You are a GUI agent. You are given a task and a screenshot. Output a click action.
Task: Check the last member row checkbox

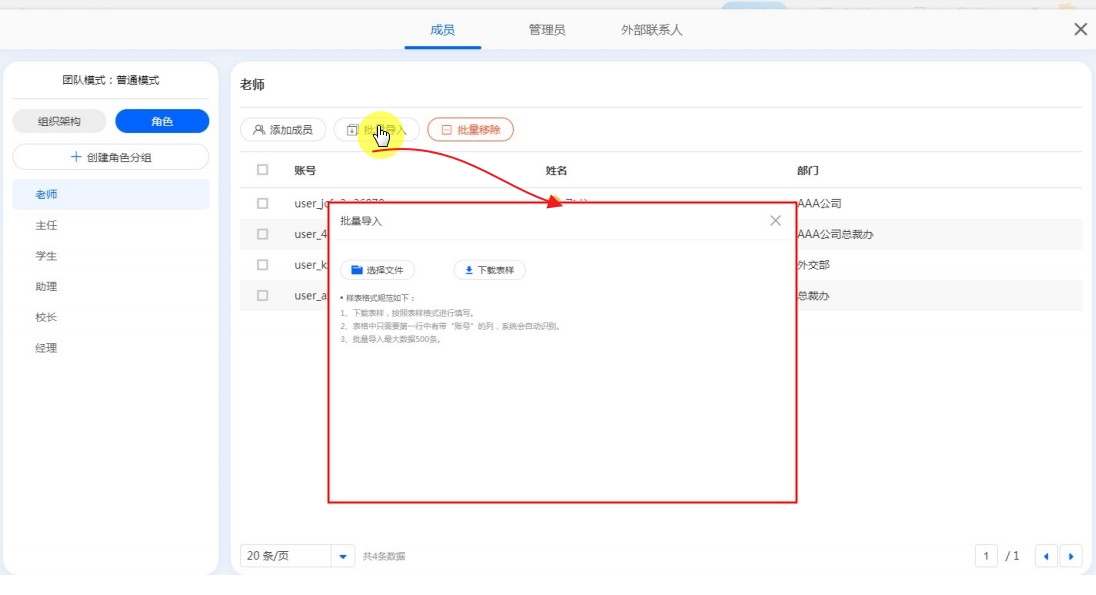pyautogui.click(x=263, y=295)
